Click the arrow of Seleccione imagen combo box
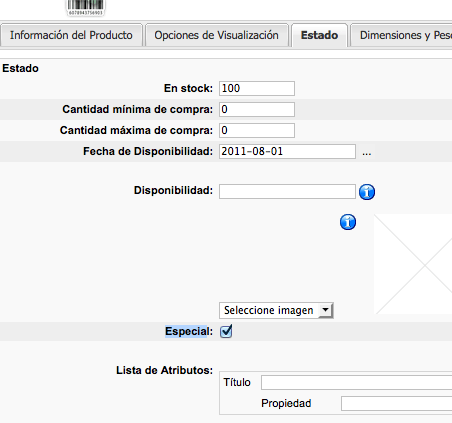 click(x=325, y=310)
